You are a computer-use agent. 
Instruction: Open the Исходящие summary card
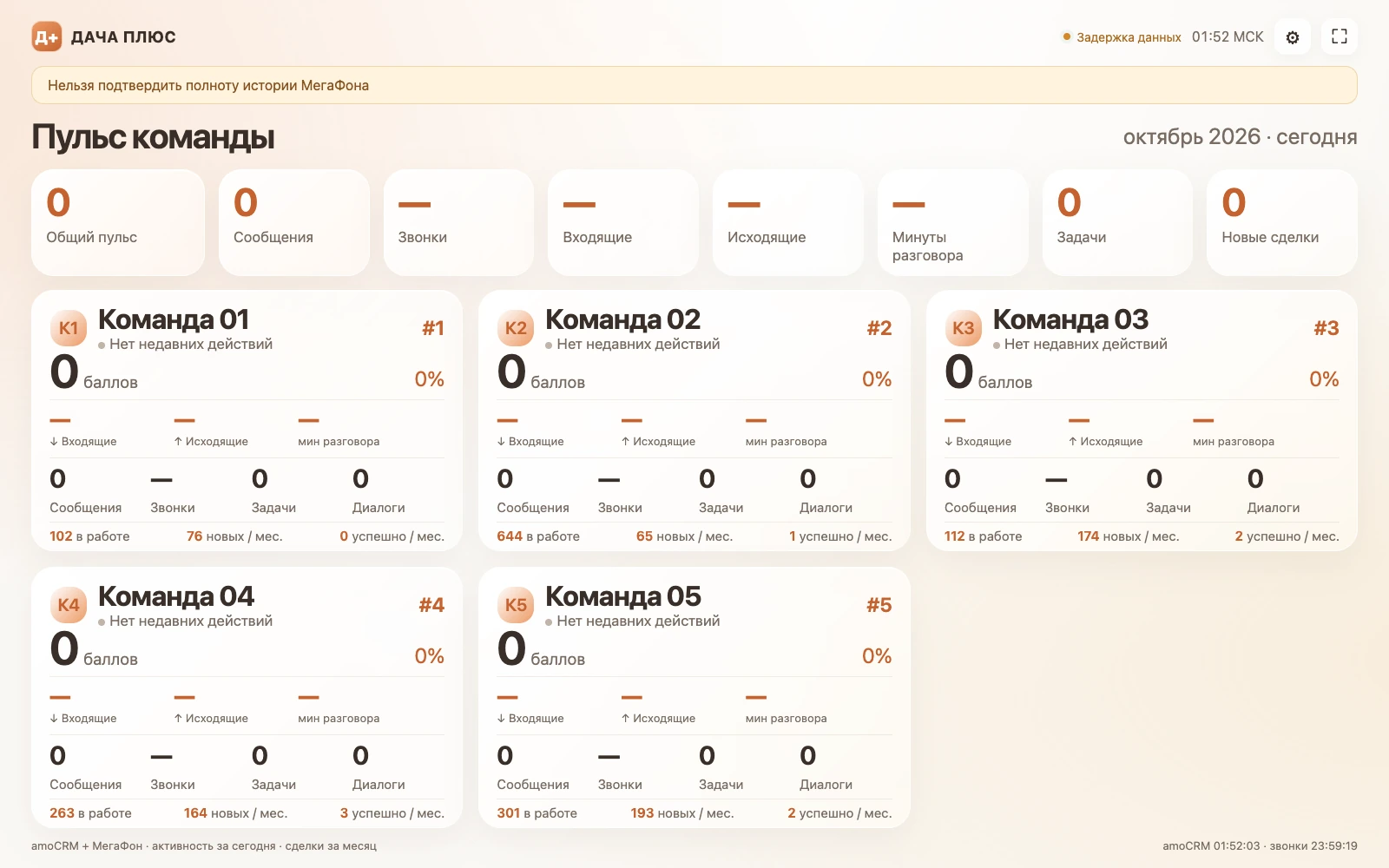(x=788, y=222)
